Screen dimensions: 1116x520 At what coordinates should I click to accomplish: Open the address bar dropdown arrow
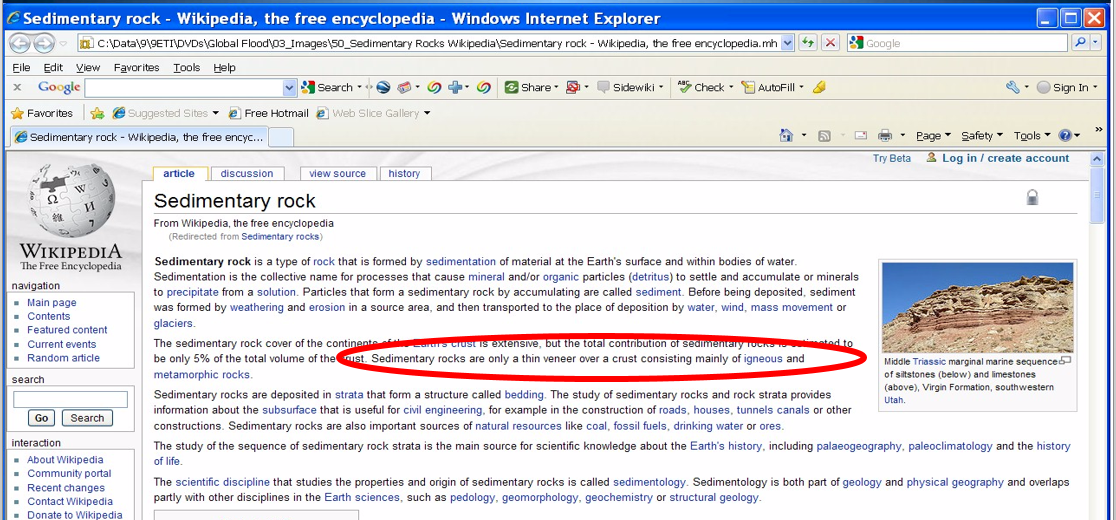click(x=787, y=43)
